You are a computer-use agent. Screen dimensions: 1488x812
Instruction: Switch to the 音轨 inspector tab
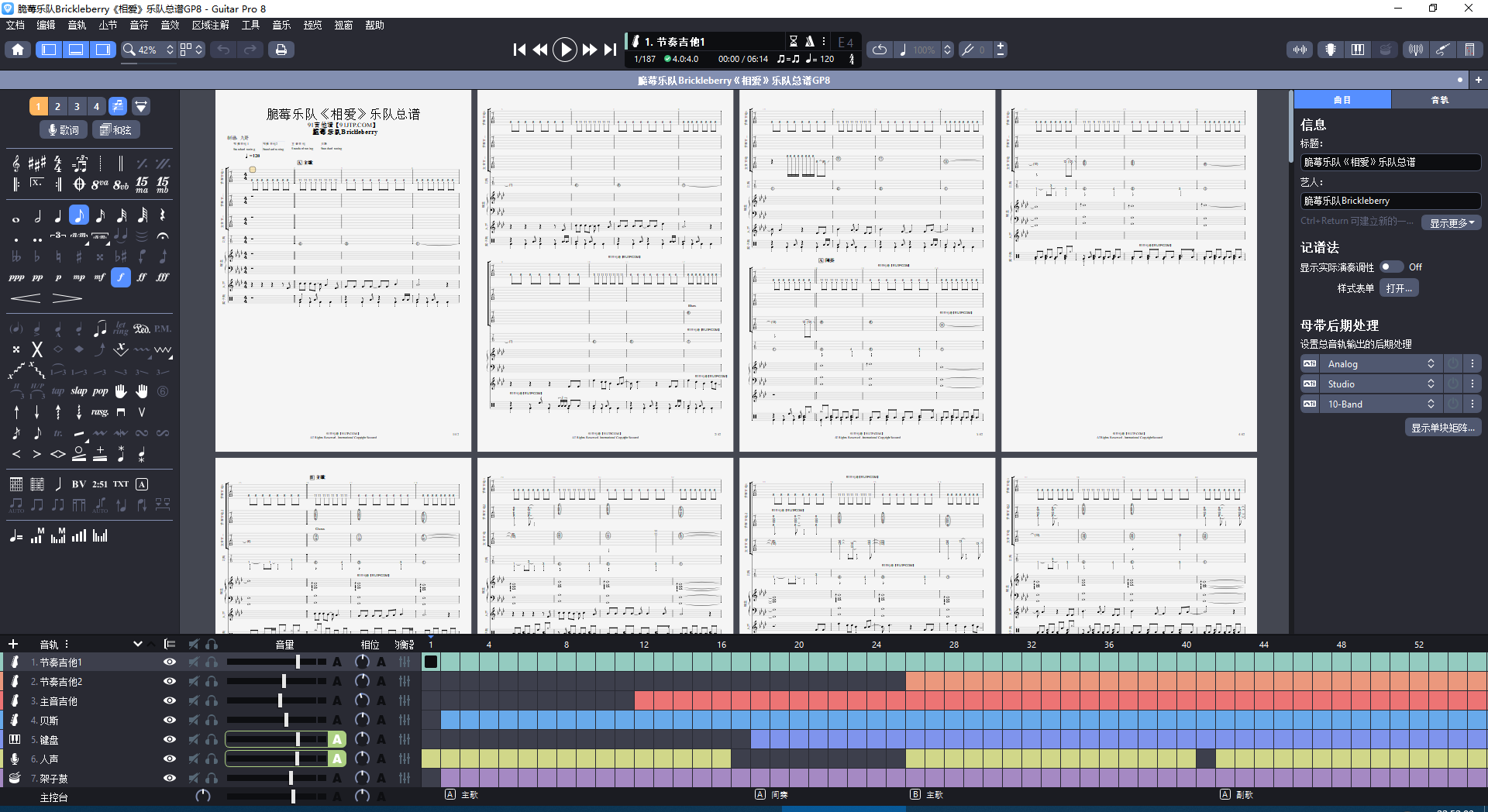[1439, 100]
